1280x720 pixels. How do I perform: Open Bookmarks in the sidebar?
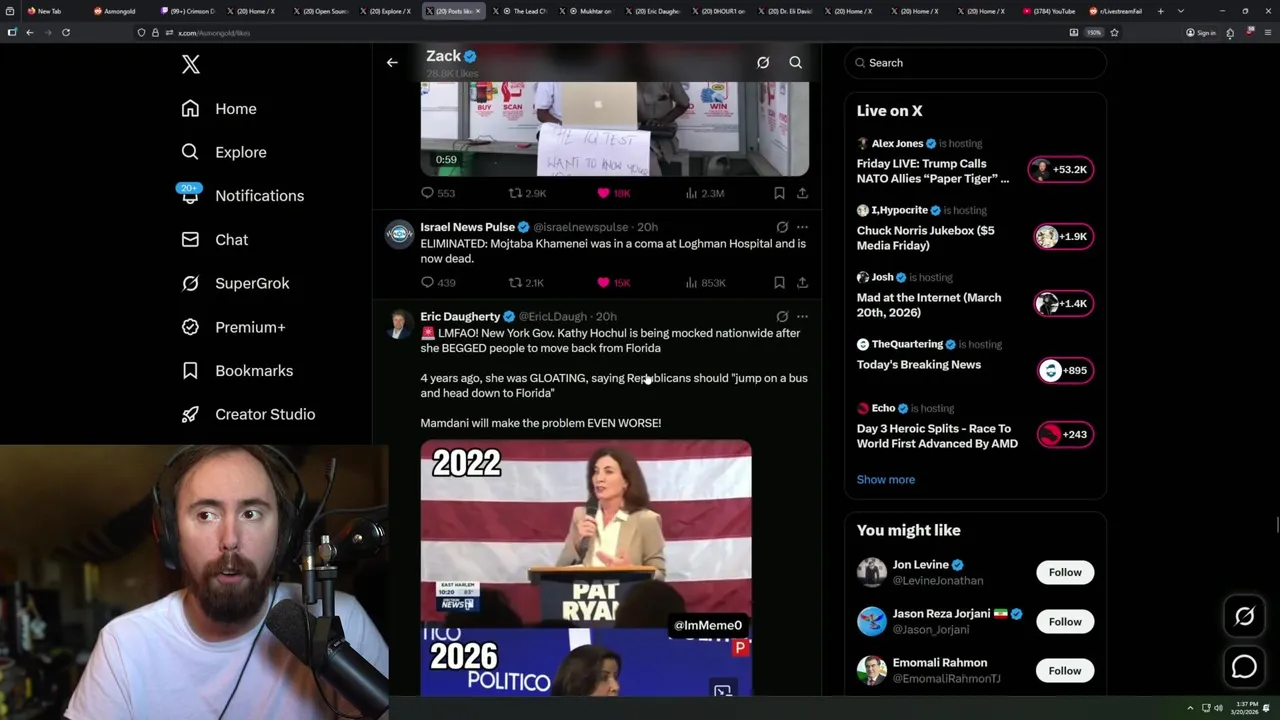tap(237, 371)
